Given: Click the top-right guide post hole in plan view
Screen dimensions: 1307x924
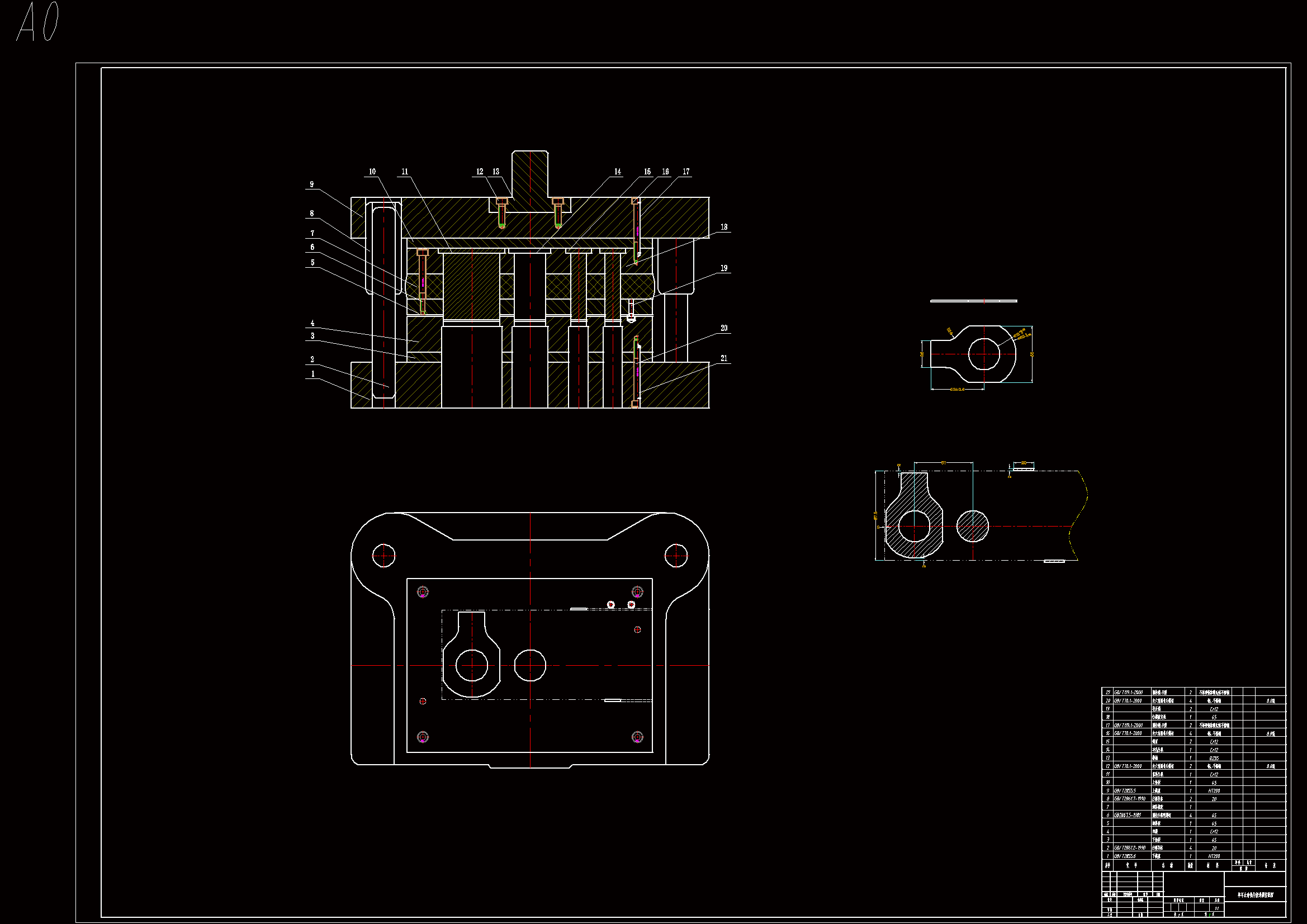Looking at the screenshot, I should (676, 556).
